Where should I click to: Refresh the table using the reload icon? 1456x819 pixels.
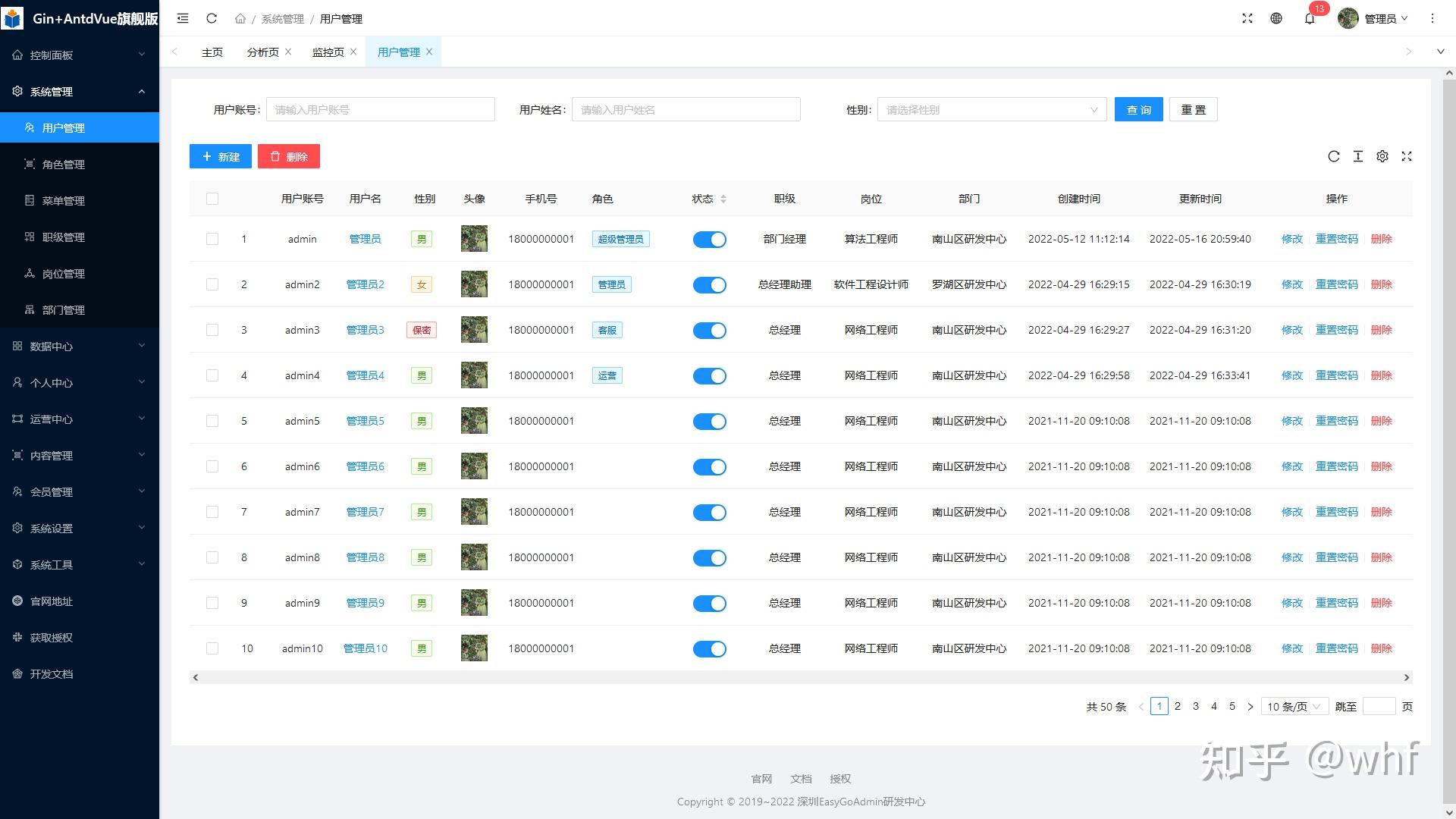[1334, 156]
